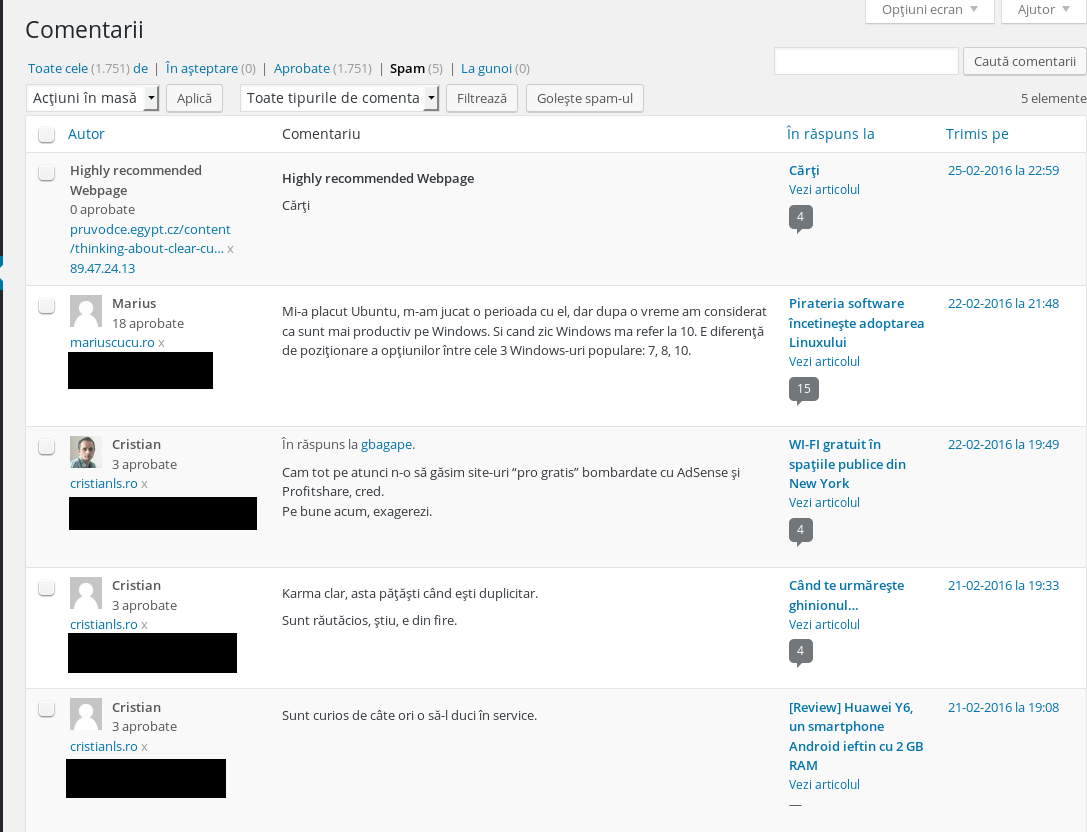Click the bubble for the Când te urmărește ghinionul row
This screenshot has height=832, width=1087.
tap(801, 652)
